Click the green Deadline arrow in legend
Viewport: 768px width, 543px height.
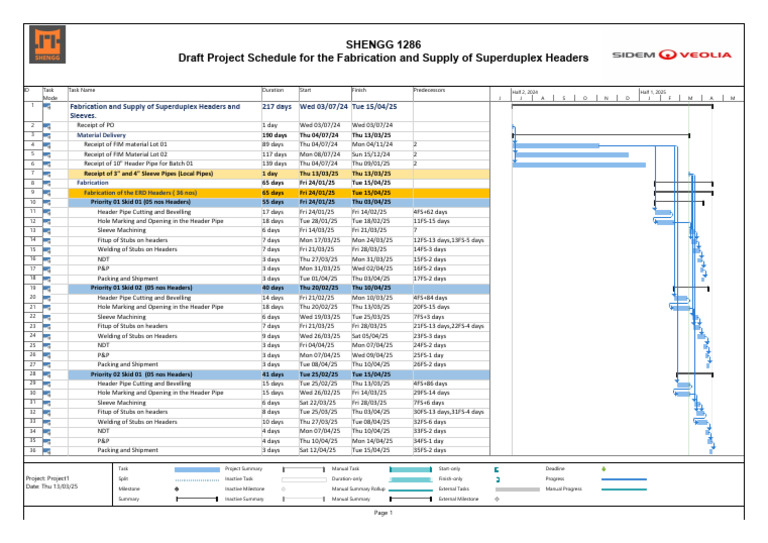(x=603, y=469)
